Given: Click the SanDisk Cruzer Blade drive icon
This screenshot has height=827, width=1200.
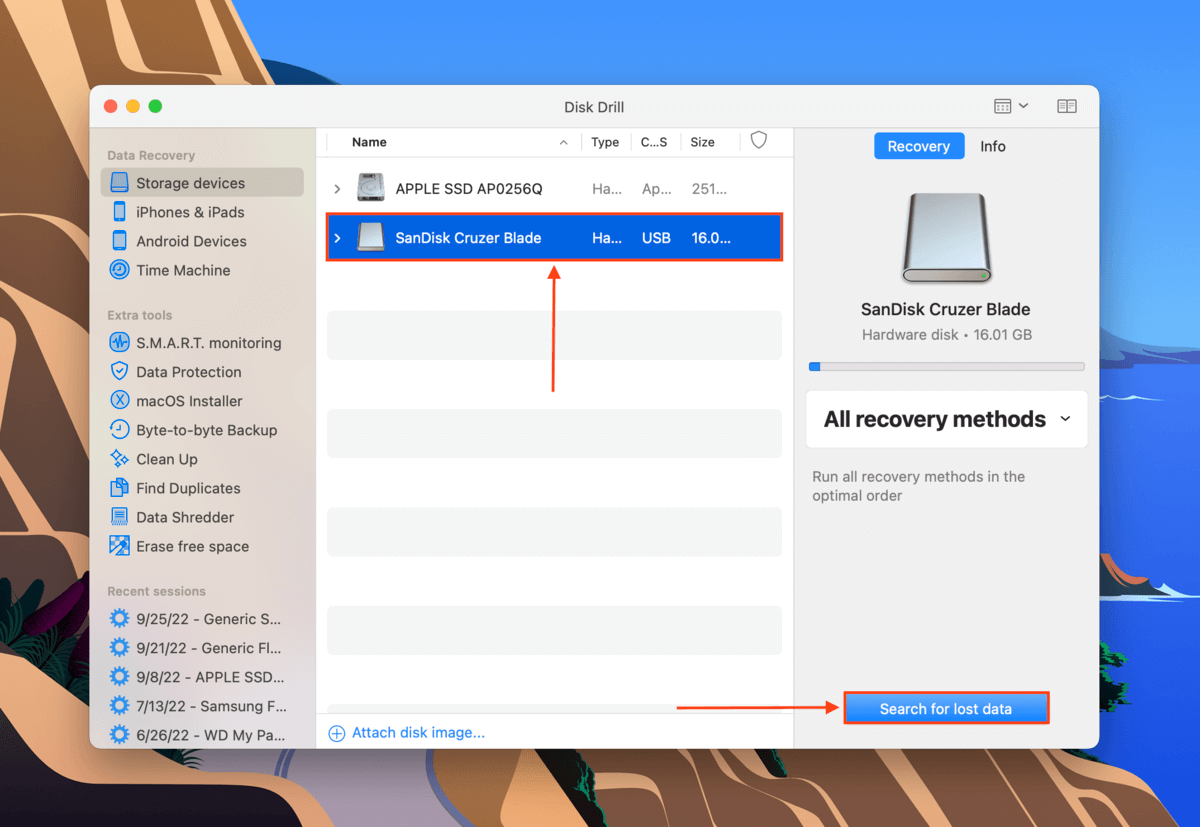Looking at the screenshot, I should coord(371,238).
